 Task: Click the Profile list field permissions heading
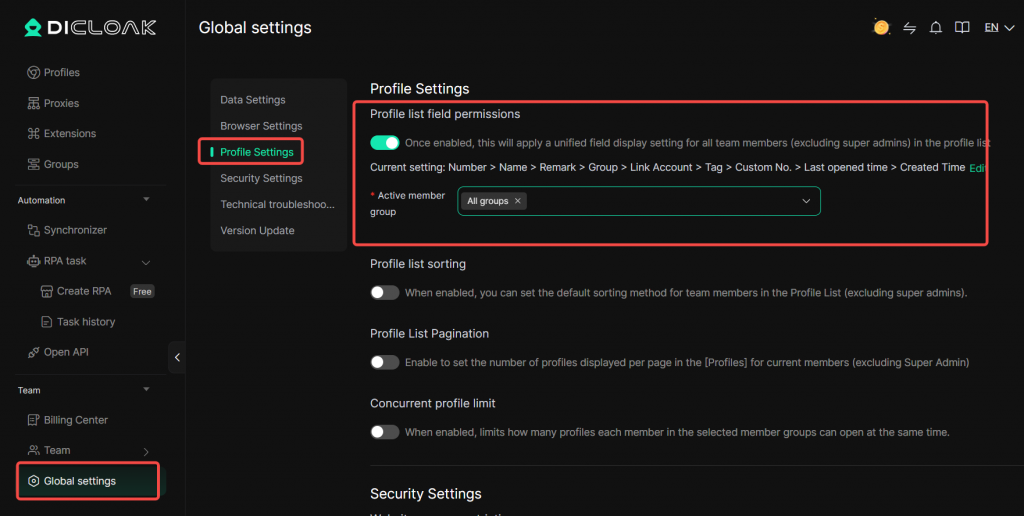pyautogui.click(x=445, y=114)
